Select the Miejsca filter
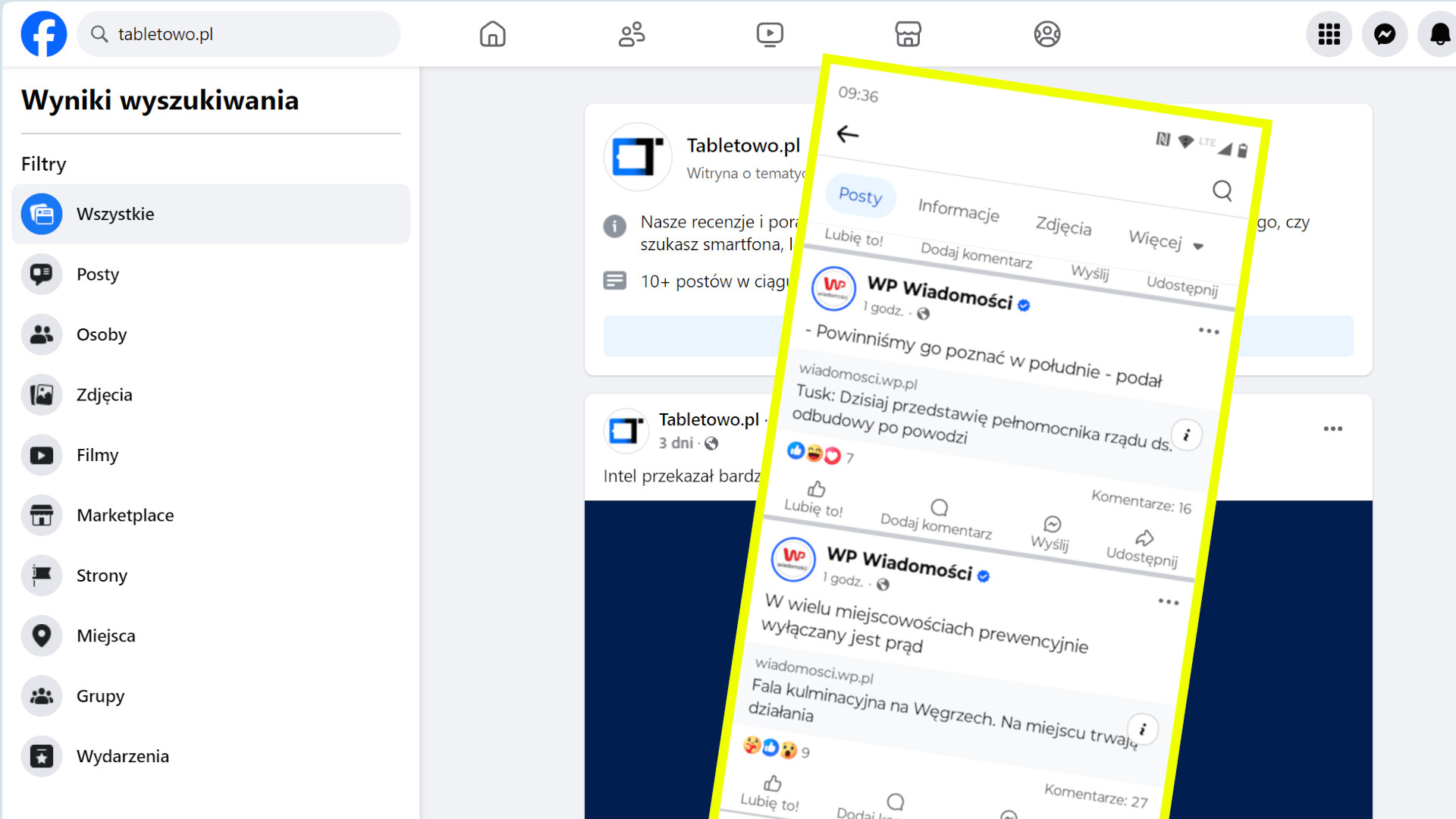 coord(211,635)
